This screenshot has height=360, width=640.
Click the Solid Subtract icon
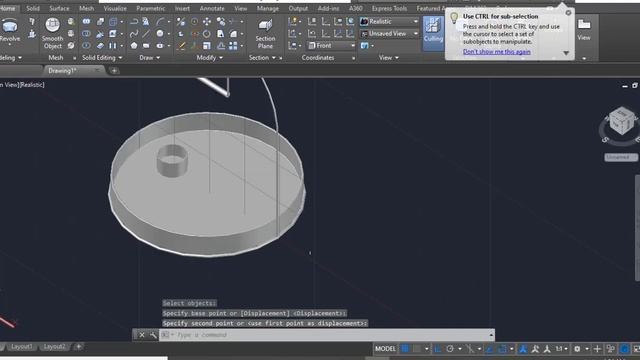(86, 34)
